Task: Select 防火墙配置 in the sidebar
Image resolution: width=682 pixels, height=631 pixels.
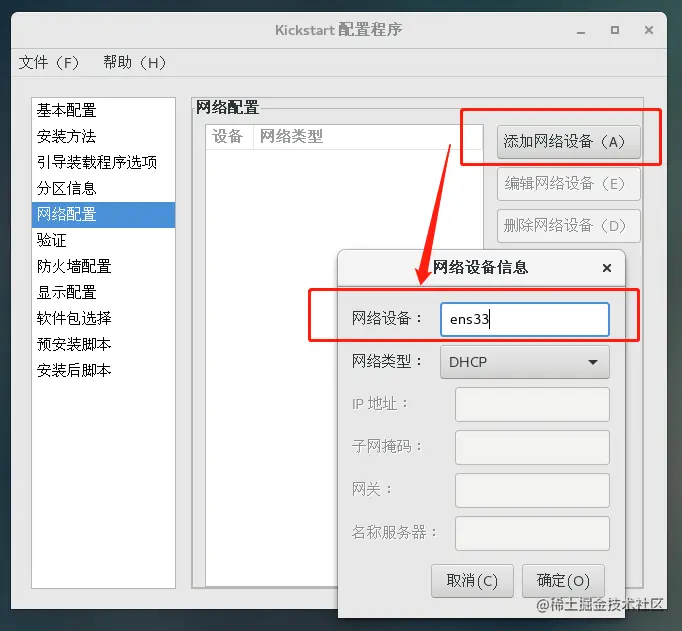Action: (x=104, y=267)
